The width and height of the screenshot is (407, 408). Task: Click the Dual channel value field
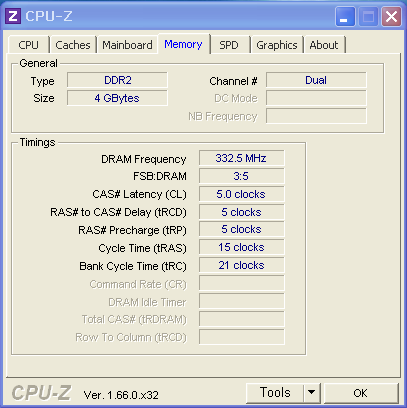[316, 80]
